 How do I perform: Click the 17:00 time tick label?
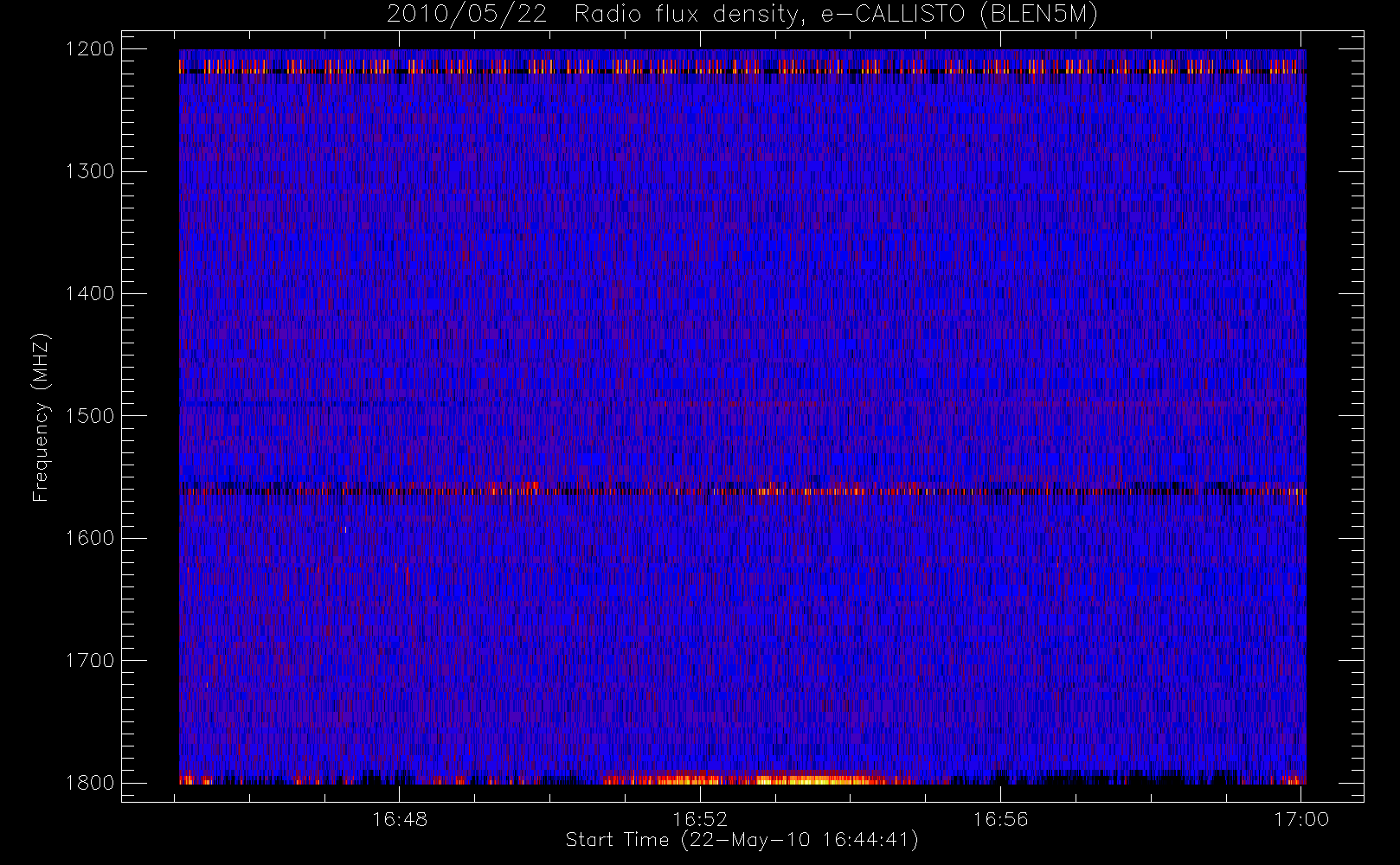[x=1301, y=819]
